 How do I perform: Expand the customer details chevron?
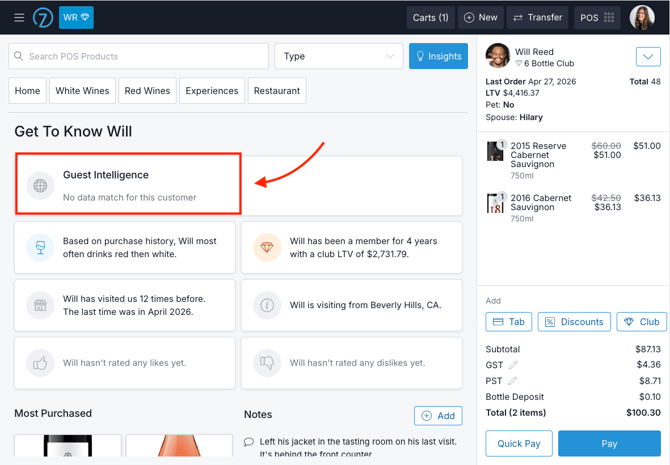pos(648,56)
